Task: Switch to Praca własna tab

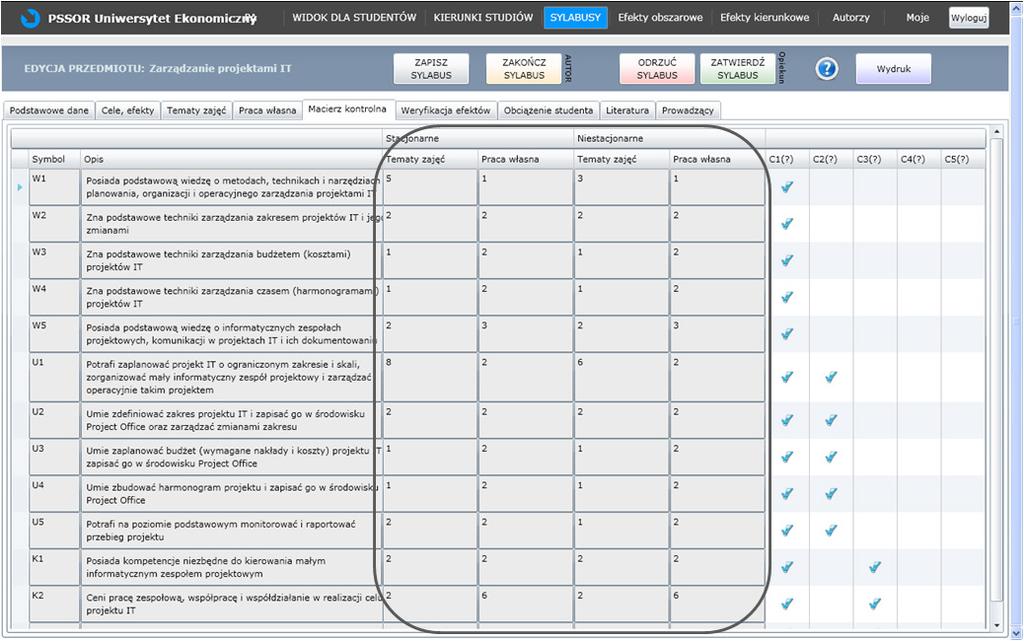Action: pos(267,110)
